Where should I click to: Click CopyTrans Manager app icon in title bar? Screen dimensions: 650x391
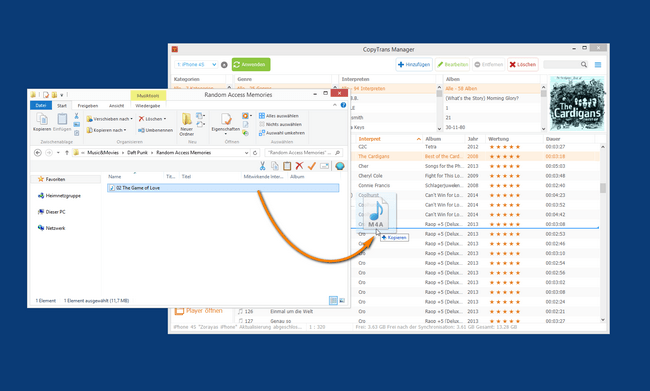click(175, 49)
